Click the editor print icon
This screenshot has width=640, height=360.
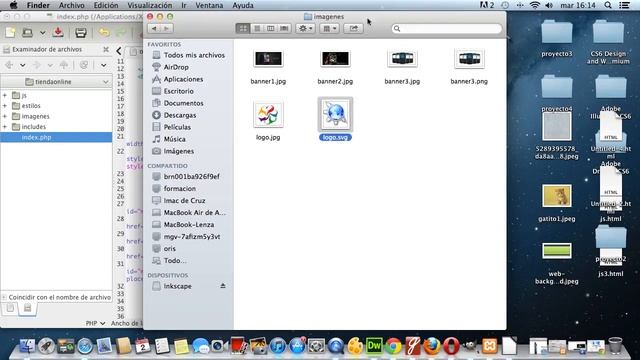click(80, 33)
